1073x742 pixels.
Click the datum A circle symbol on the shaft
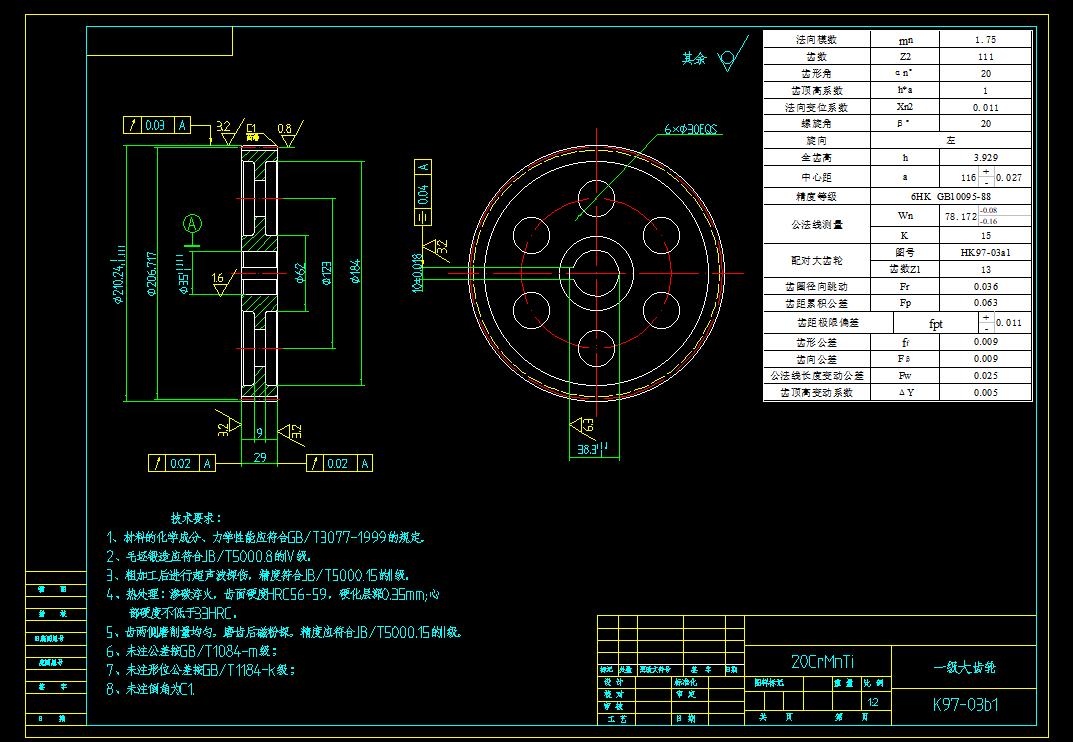point(192,223)
